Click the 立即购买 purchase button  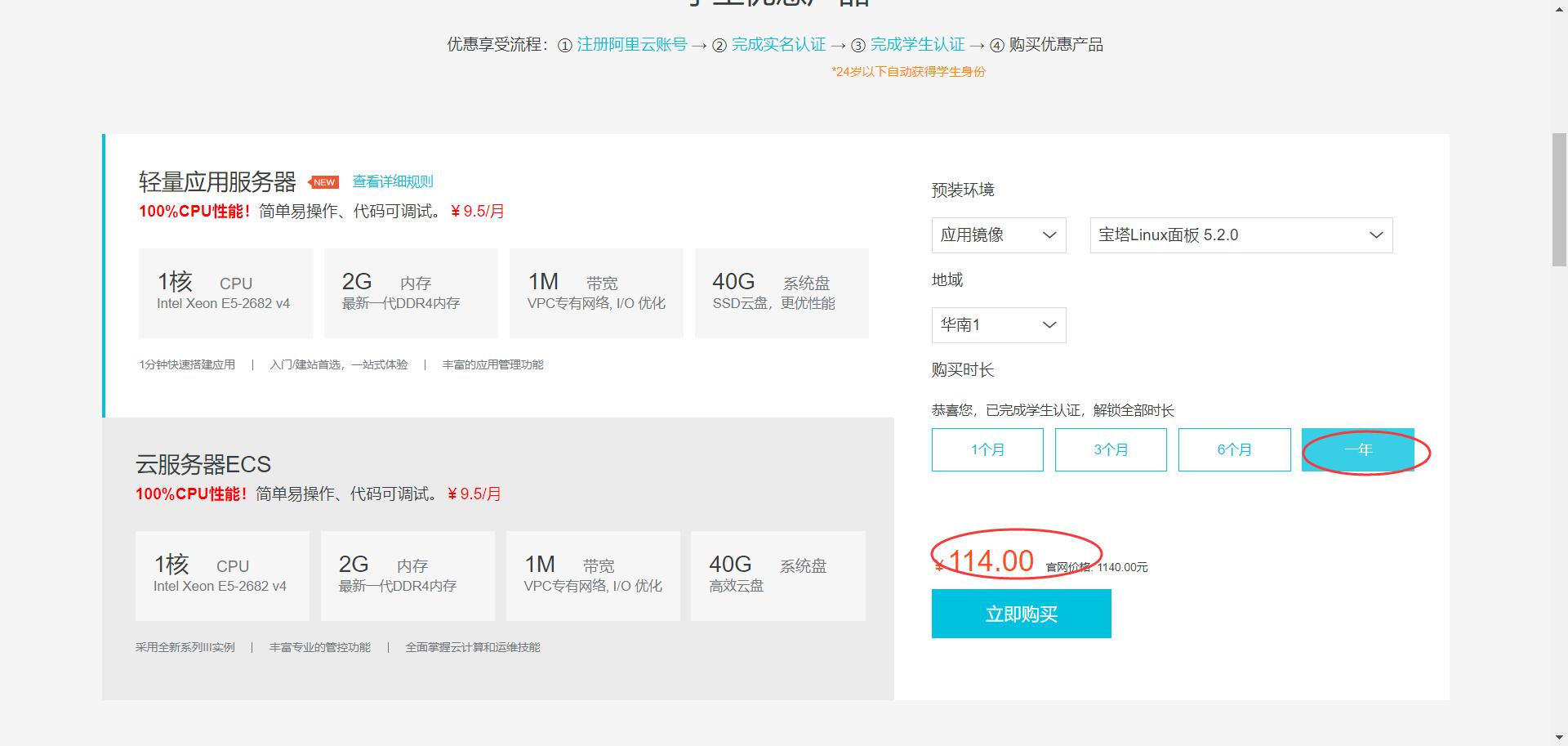coord(1021,613)
